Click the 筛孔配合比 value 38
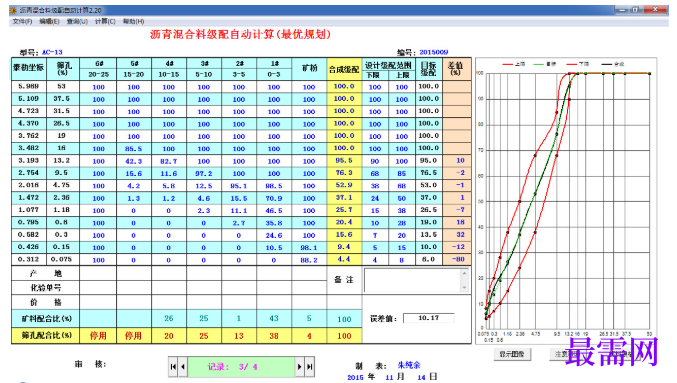The image size is (677, 383). point(274,336)
